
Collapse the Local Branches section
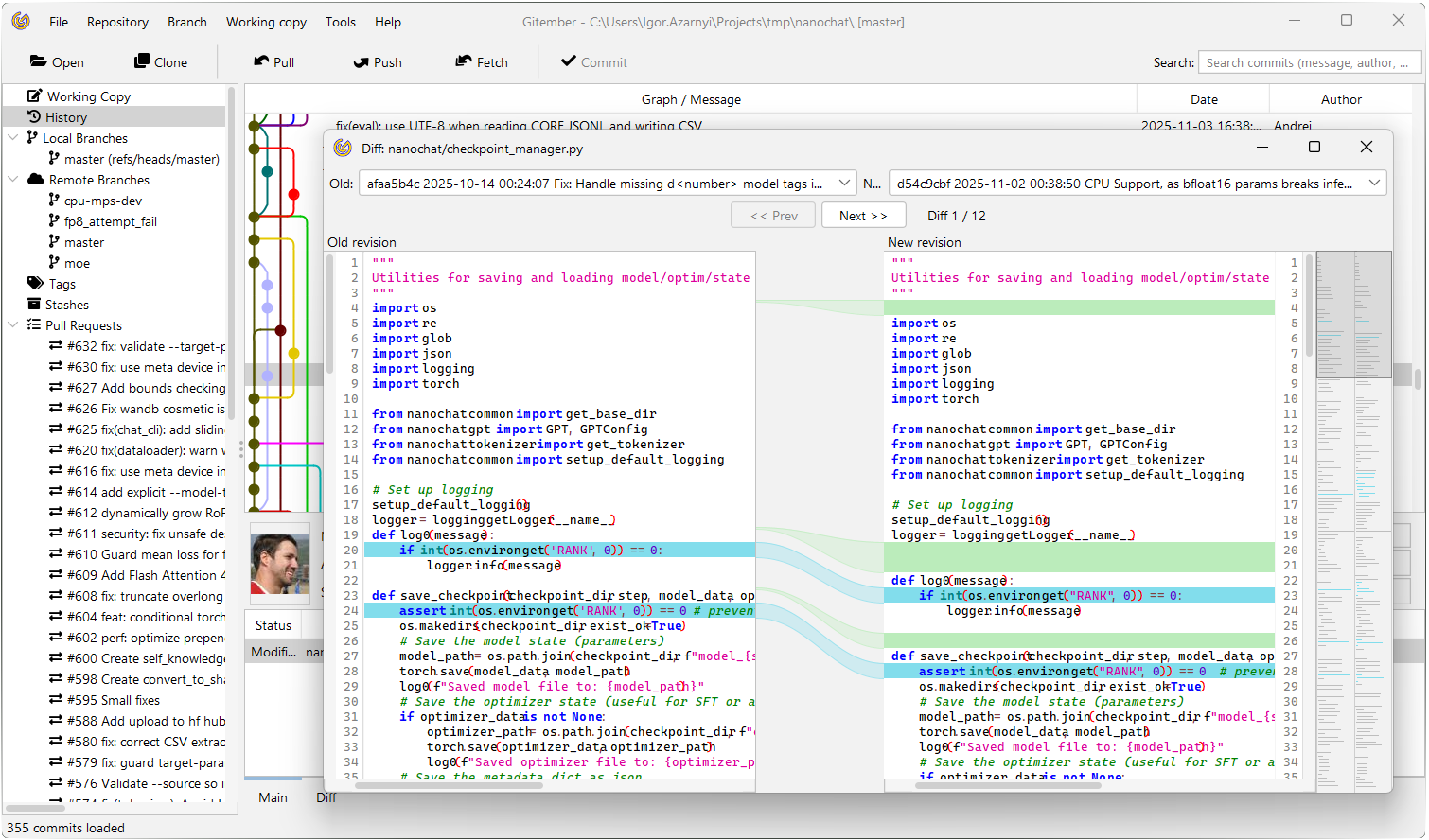click(13, 137)
